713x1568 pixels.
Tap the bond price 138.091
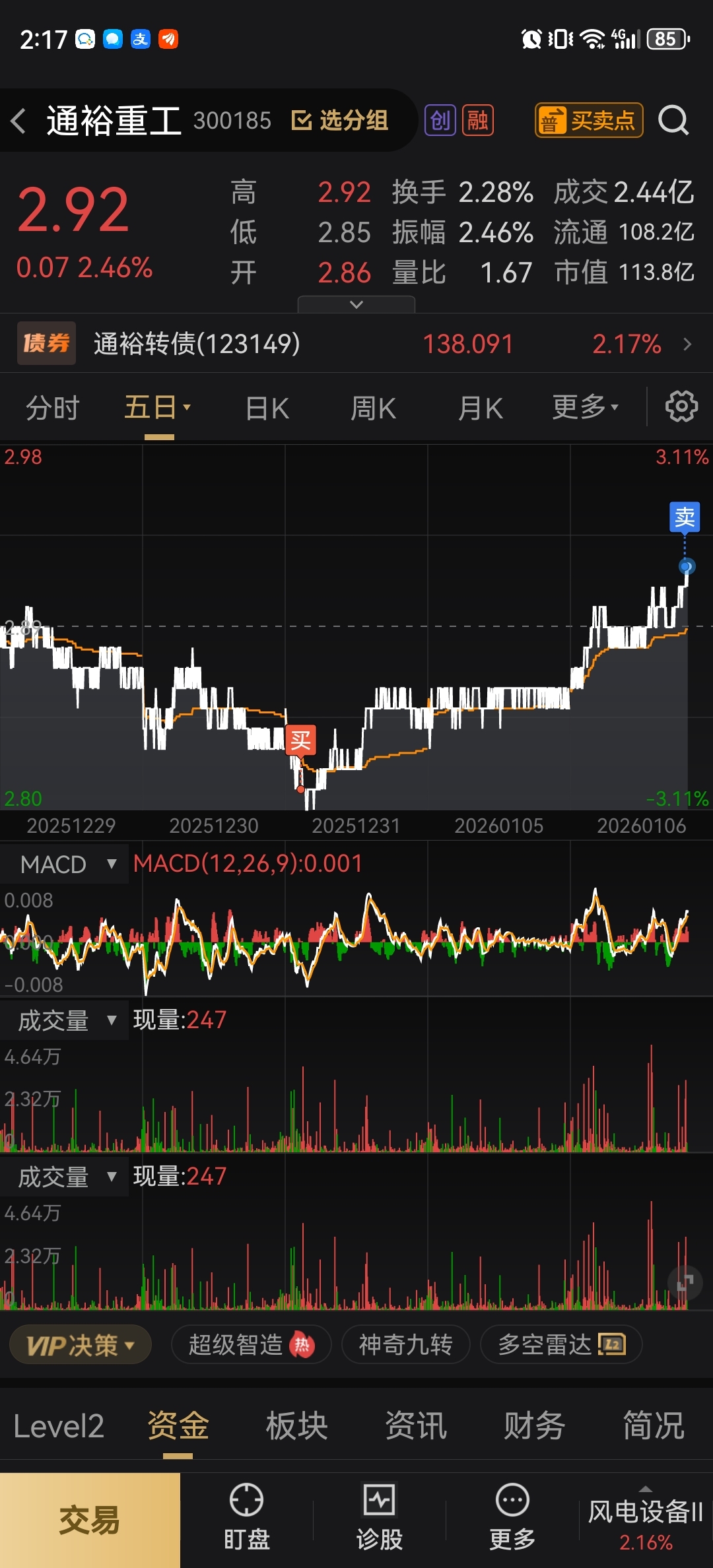point(468,344)
